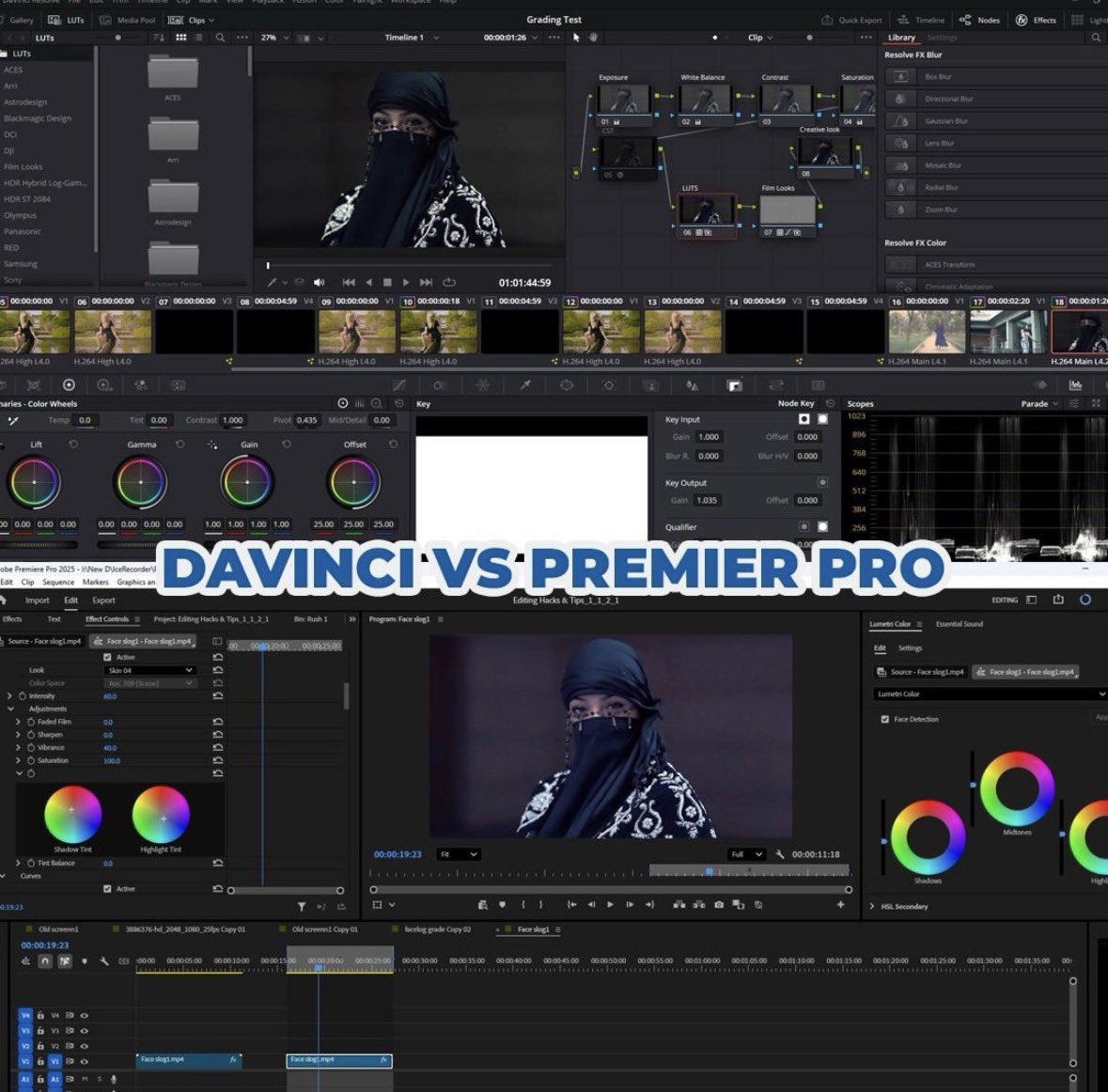Click the Premiere share/export icon top right
This screenshot has width=1108, height=1092.
click(x=1058, y=600)
